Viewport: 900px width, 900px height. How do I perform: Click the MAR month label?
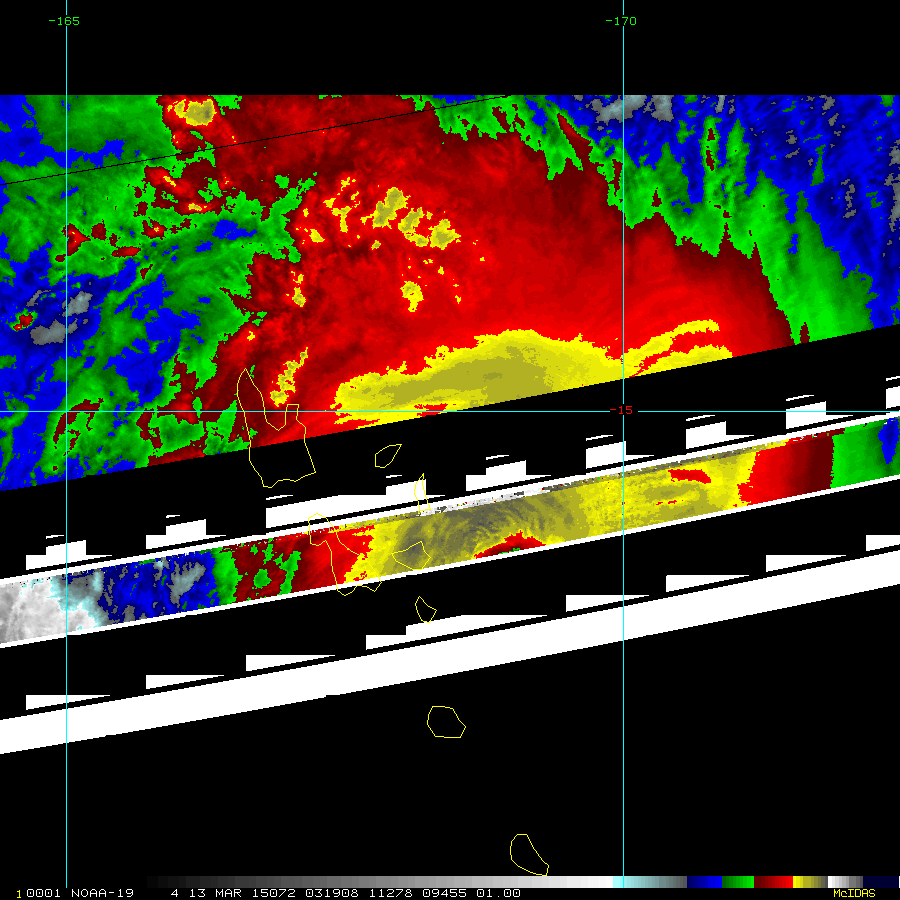tap(228, 893)
